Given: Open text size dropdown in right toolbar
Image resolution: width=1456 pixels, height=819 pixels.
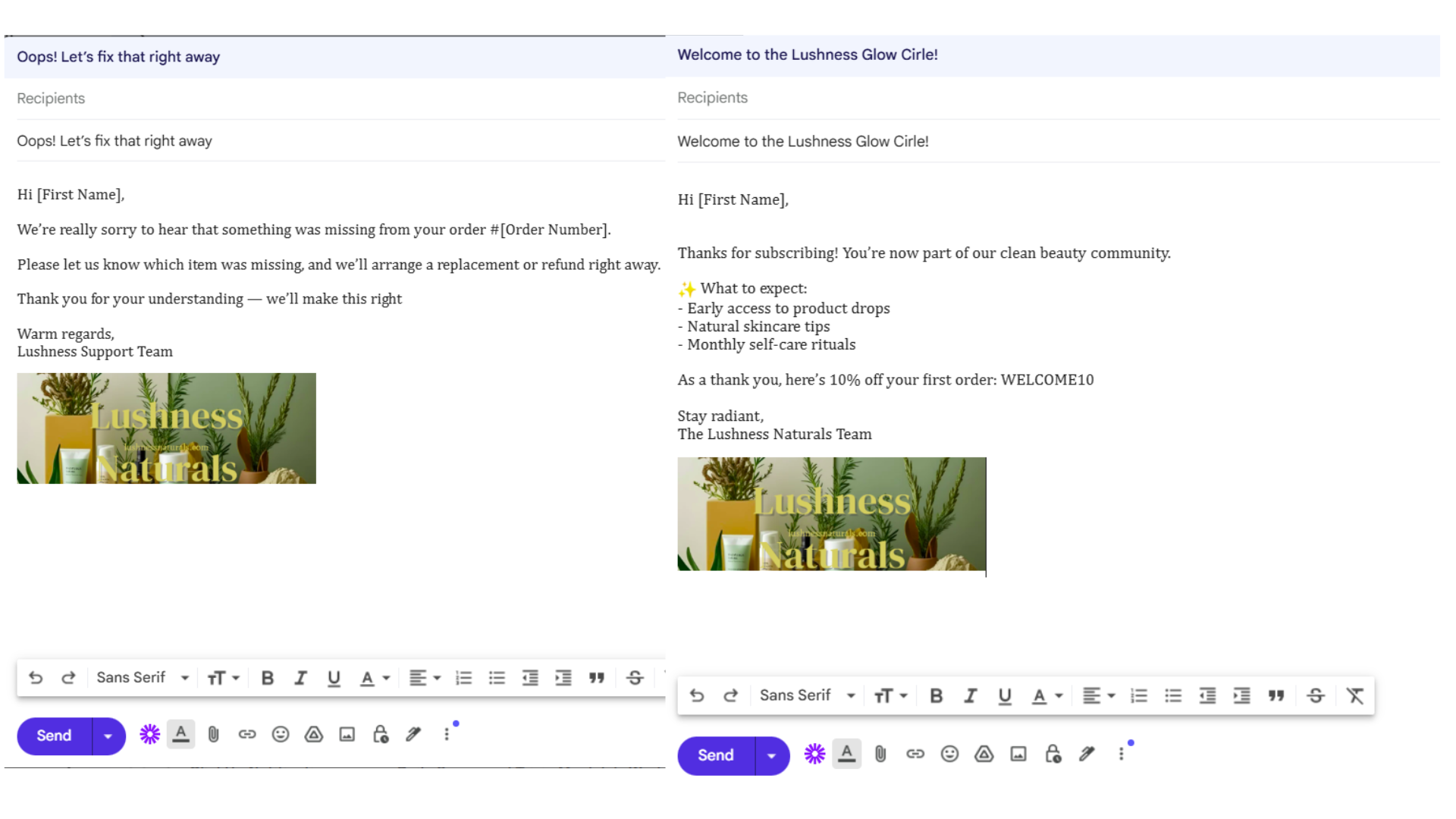Looking at the screenshot, I should (x=890, y=695).
